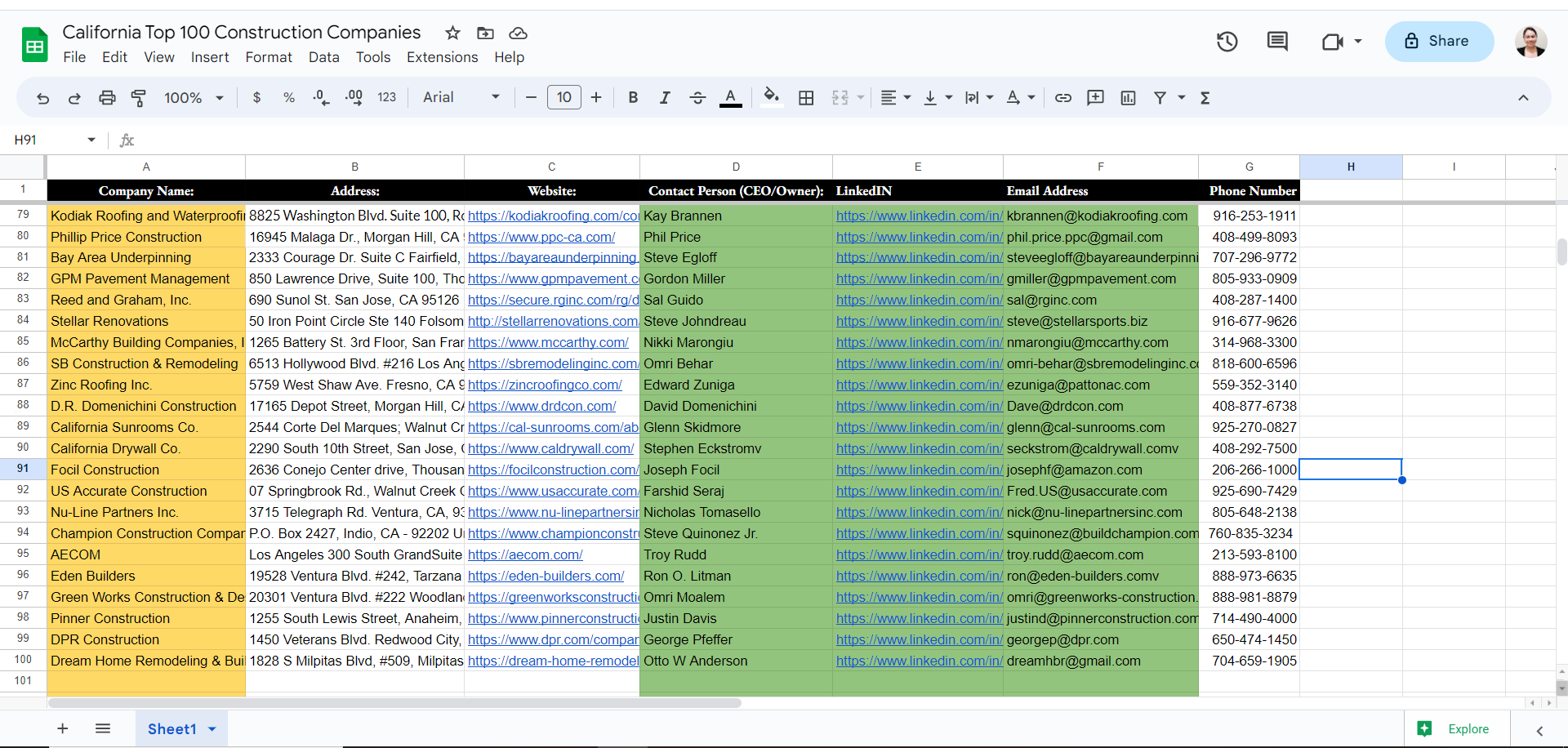Click the font size field
Image resolution: width=1568 pixels, height=748 pixels.
click(564, 98)
